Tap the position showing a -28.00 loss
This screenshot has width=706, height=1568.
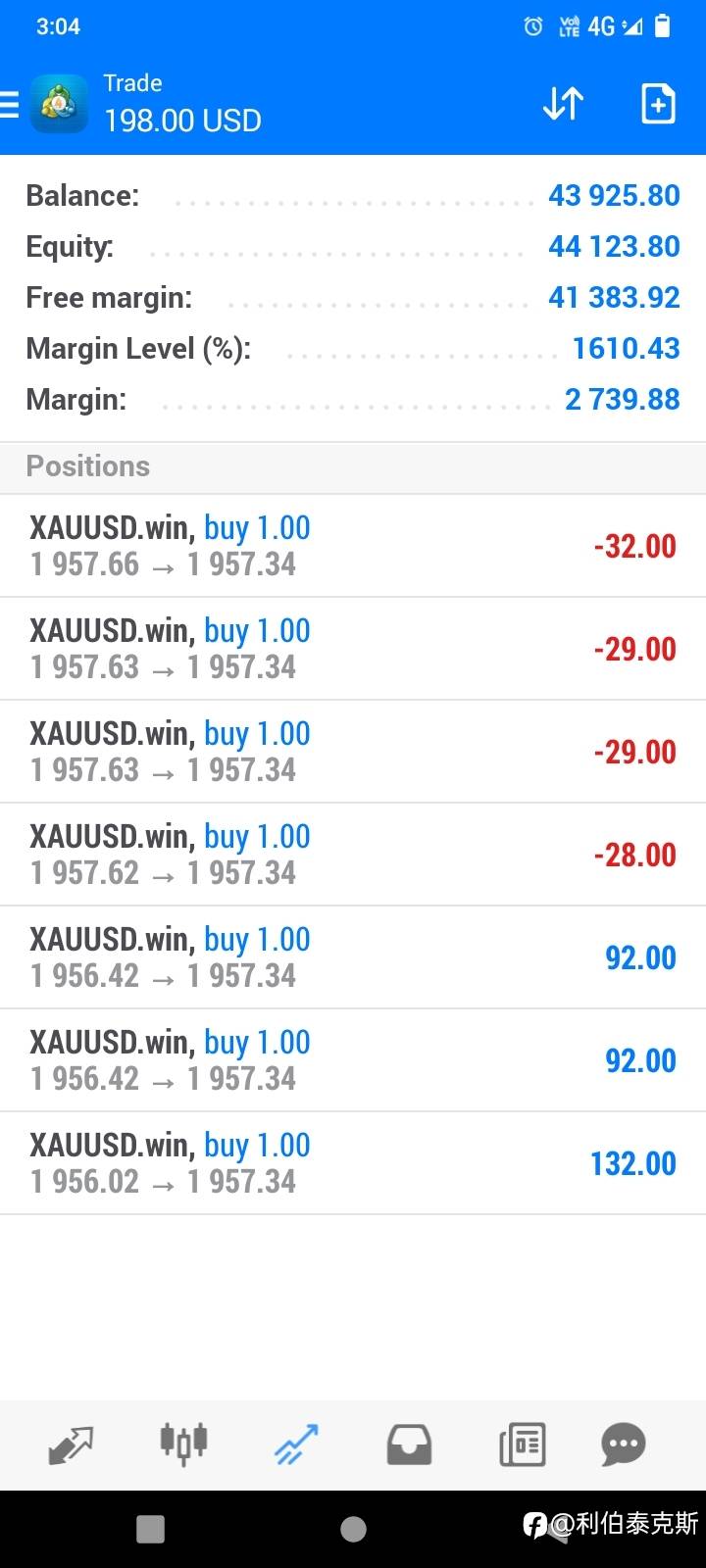pyautogui.click(x=353, y=855)
